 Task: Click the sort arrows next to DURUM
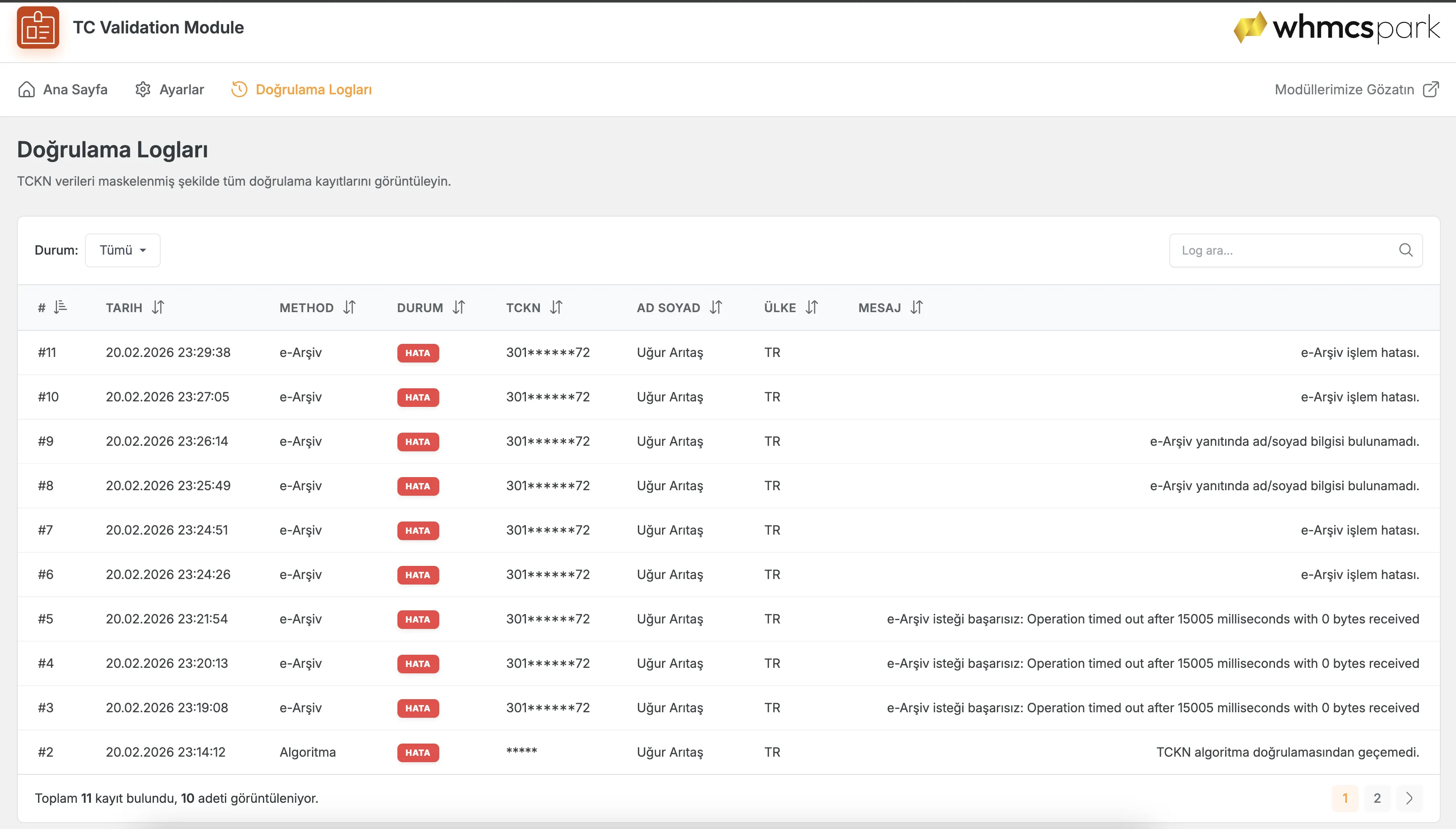[459, 307]
